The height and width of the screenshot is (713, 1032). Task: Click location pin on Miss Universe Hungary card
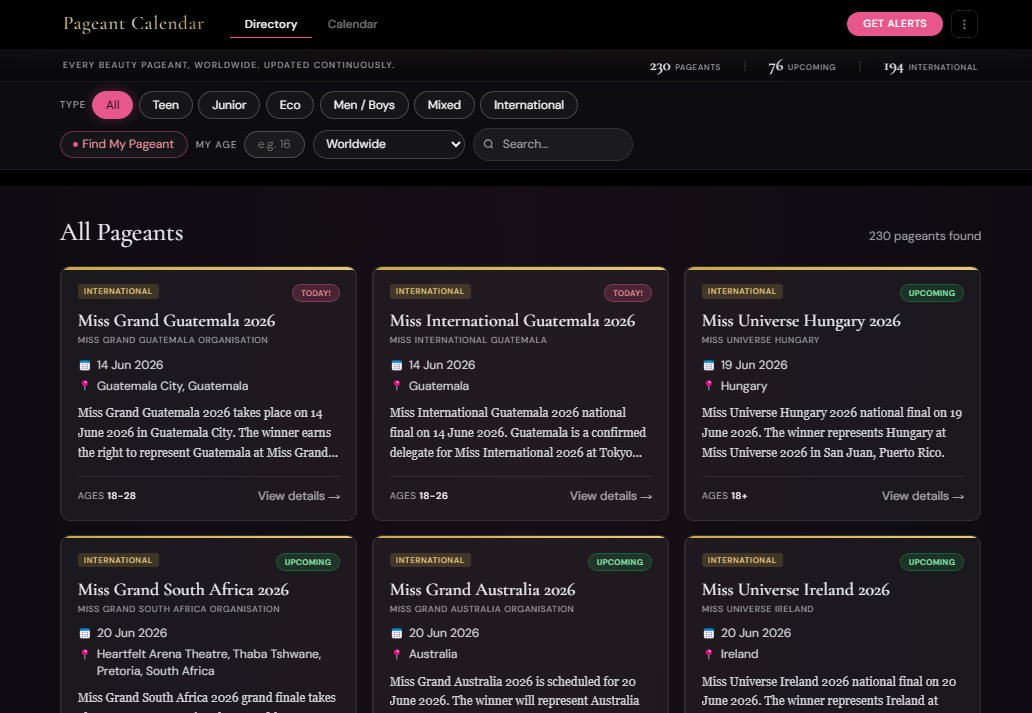pyautogui.click(x=708, y=386)
